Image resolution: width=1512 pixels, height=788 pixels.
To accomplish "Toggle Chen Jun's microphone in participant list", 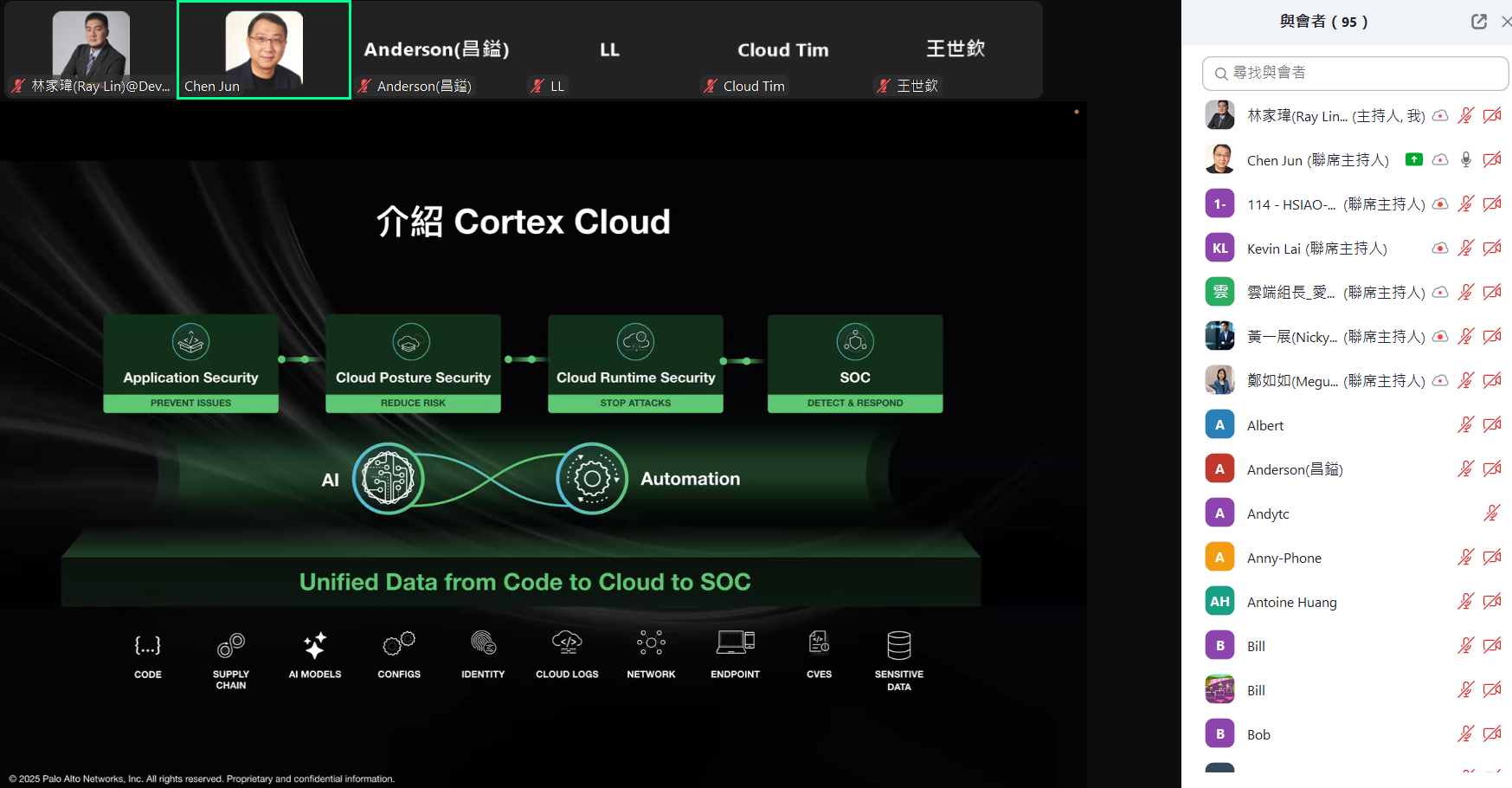I will coord(1465,159).
